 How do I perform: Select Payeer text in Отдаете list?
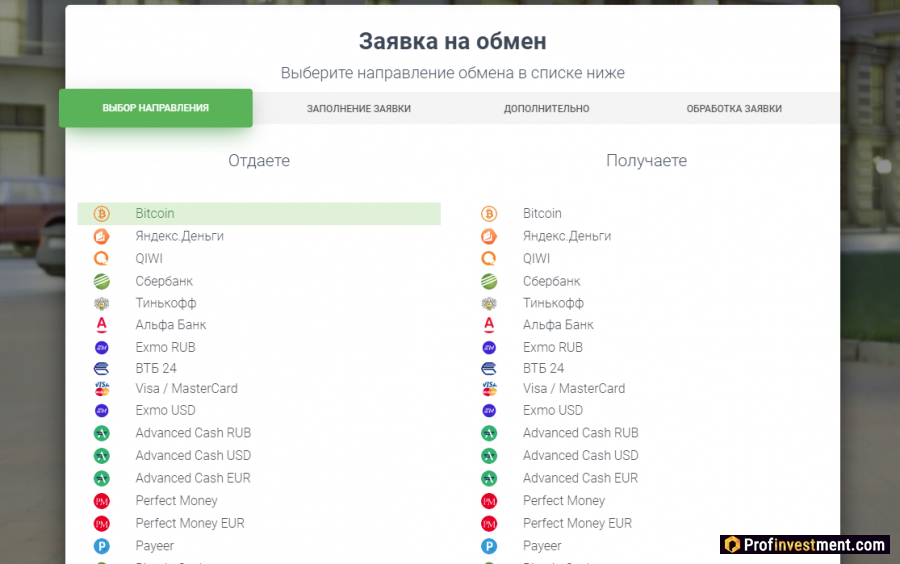coord(155,546)
